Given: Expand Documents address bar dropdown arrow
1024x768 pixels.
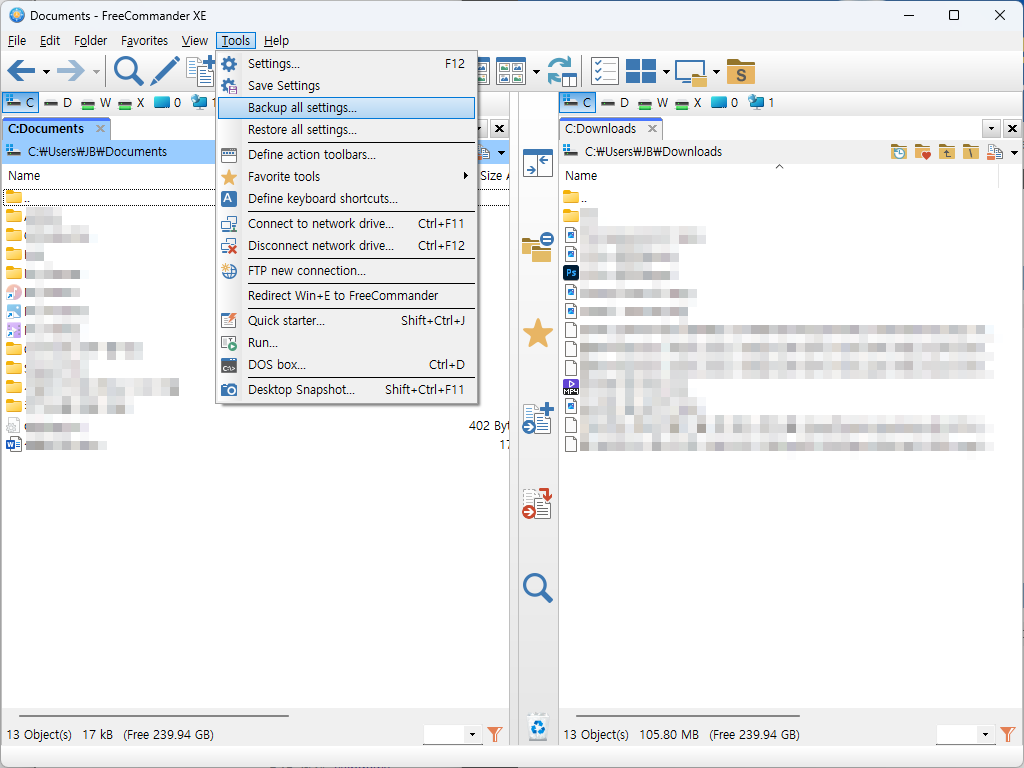Looking at the screenshot, I should [x=501, y=153].
